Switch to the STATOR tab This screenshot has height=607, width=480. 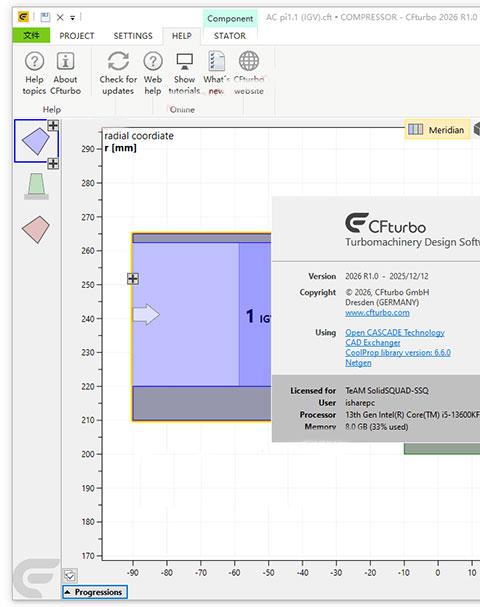230,36
